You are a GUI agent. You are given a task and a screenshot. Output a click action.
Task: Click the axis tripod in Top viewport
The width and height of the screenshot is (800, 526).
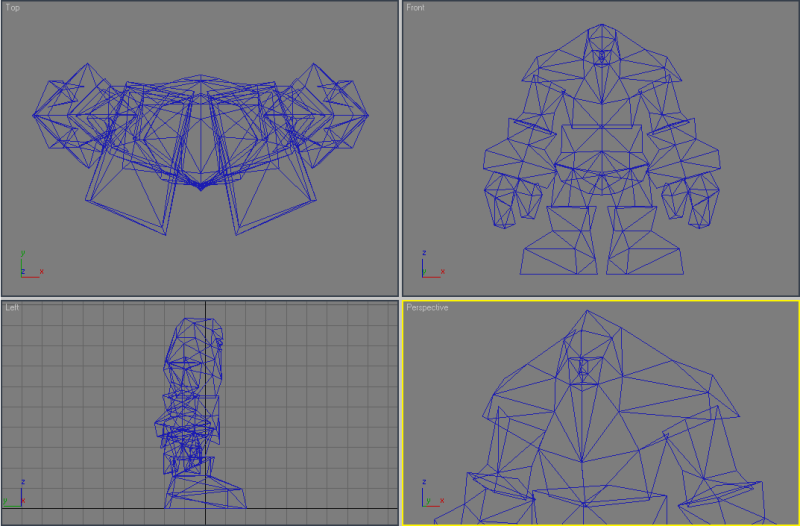[x=32, y=264]
